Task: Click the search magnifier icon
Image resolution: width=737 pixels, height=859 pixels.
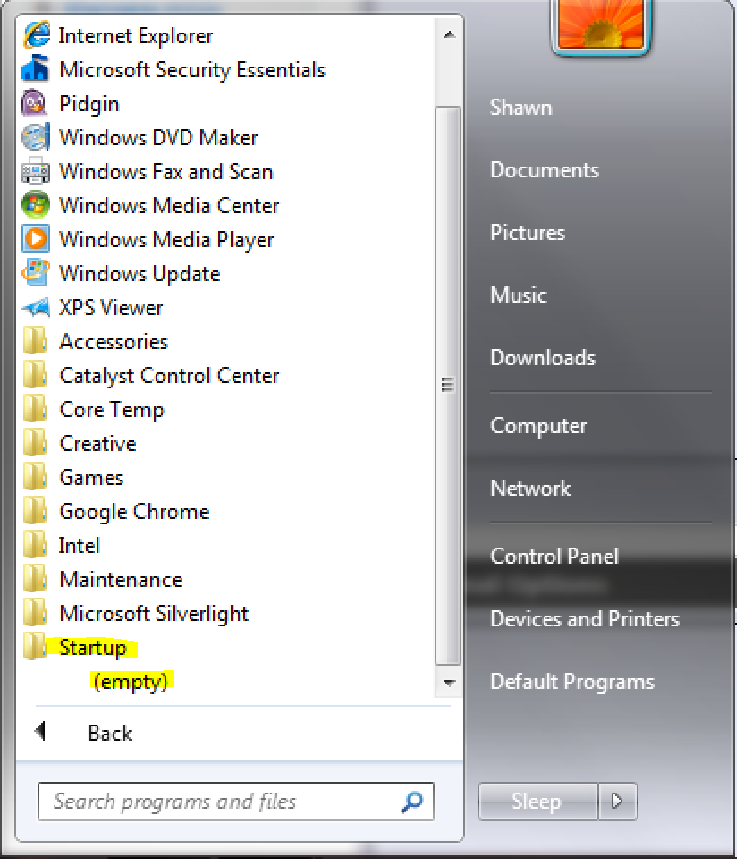Action: pos(412,801)
